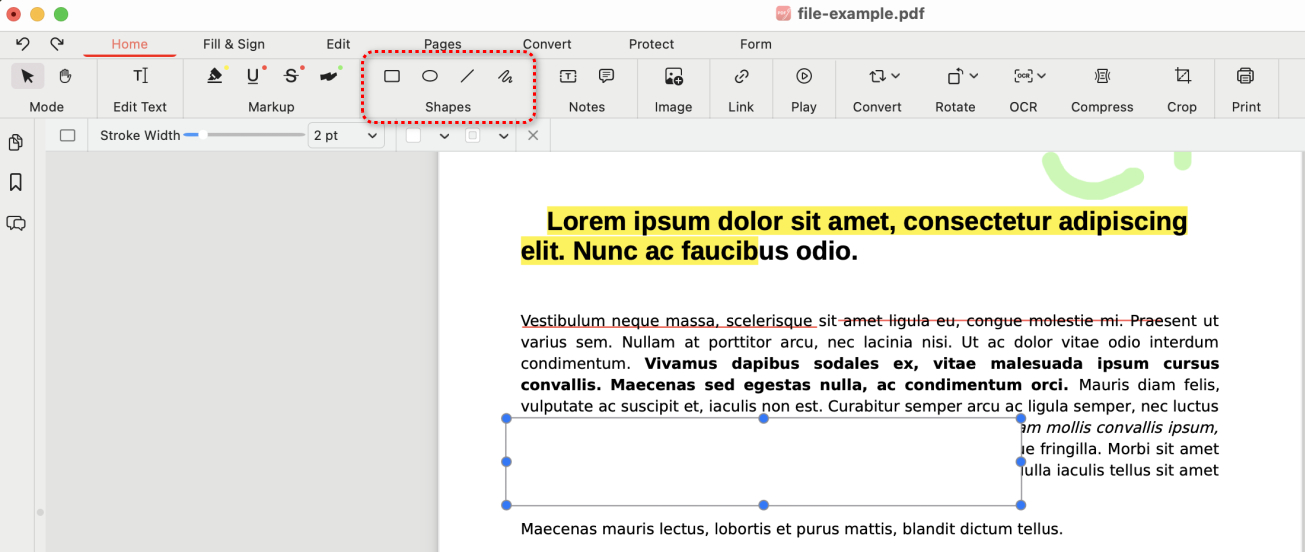Activate the strikethrough markup tool

[x=291, y=76]
